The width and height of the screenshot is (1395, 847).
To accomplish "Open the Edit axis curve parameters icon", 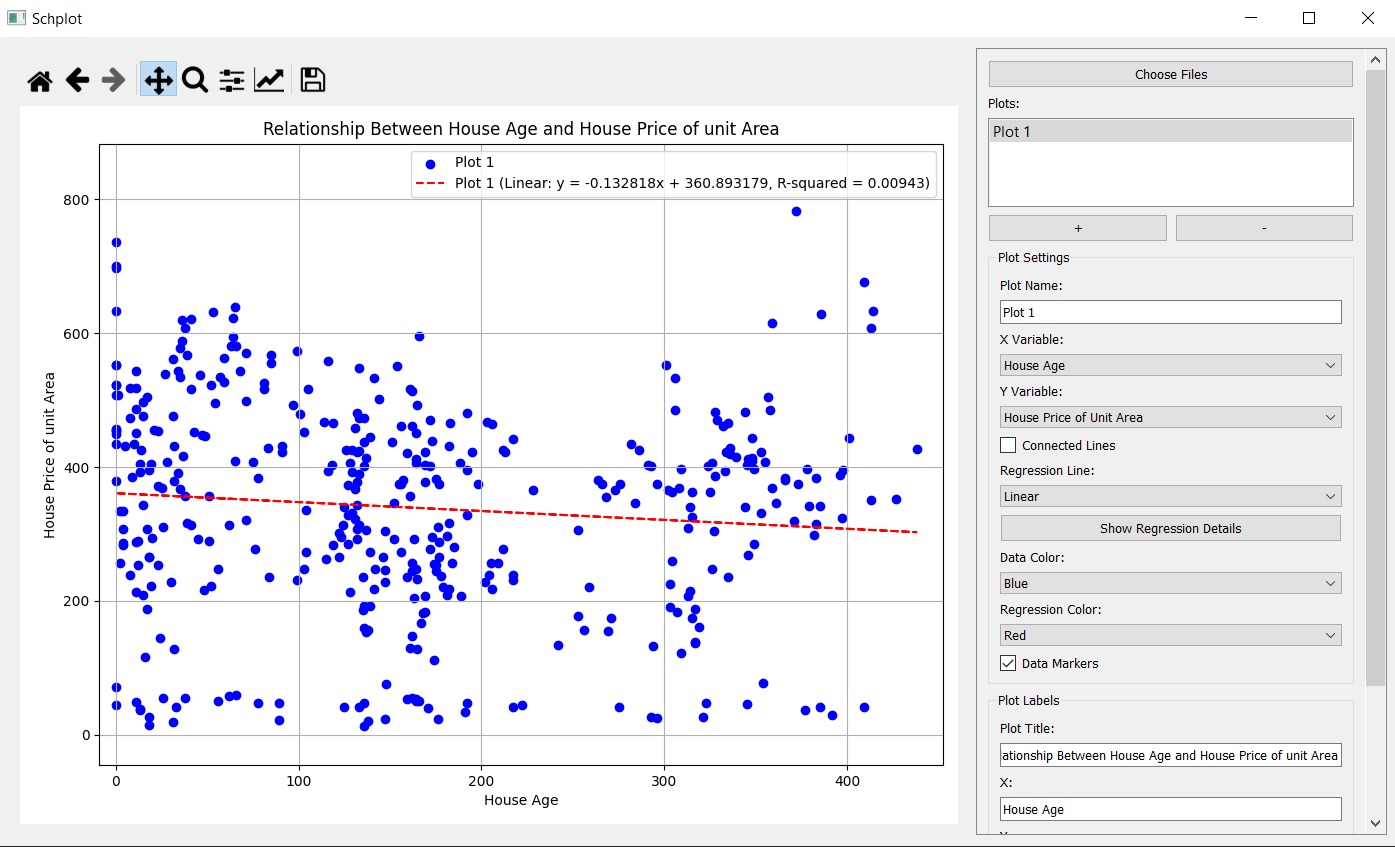I will [269, 81].
